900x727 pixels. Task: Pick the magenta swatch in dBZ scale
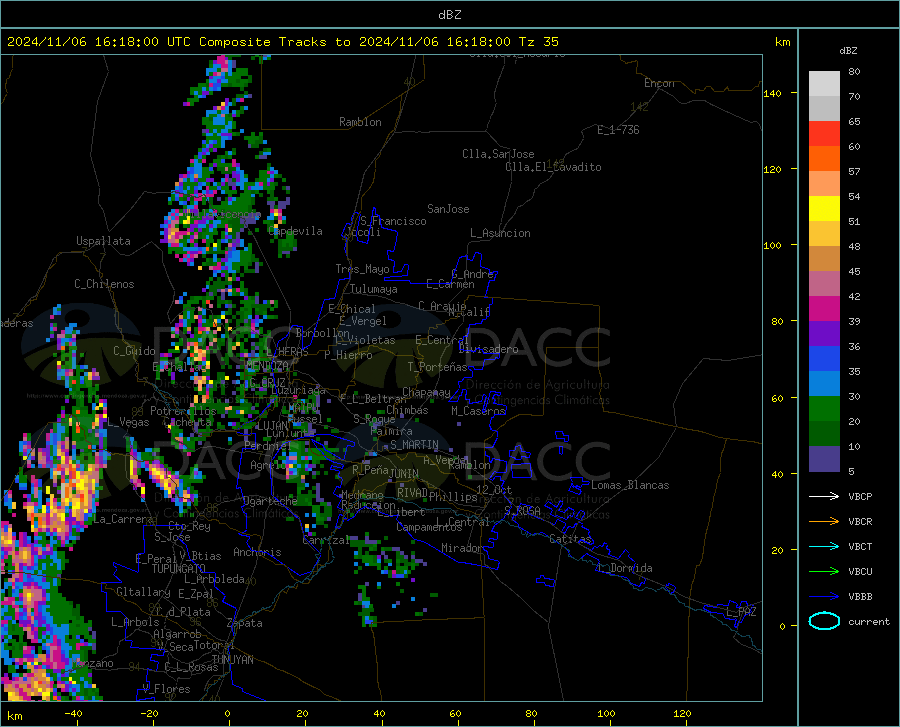click(x=824, y=309)
